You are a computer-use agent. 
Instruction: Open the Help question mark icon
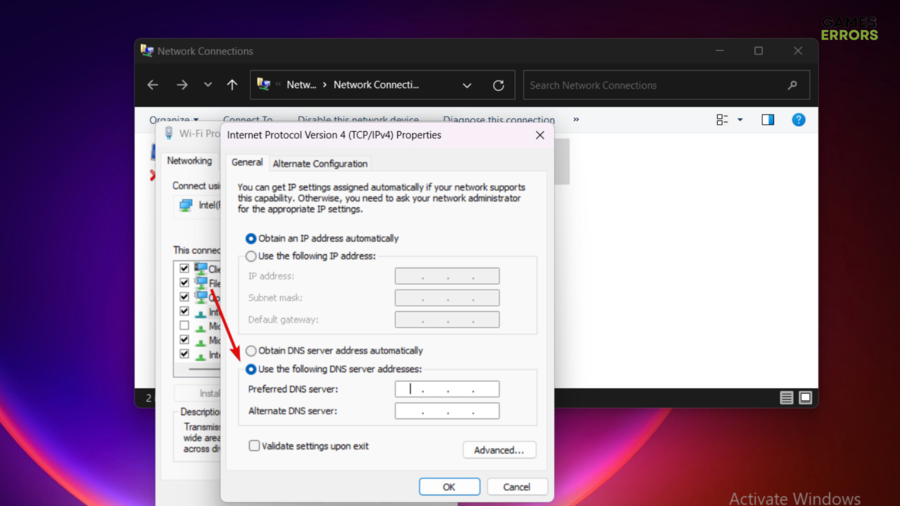click(x=798, y=120)
